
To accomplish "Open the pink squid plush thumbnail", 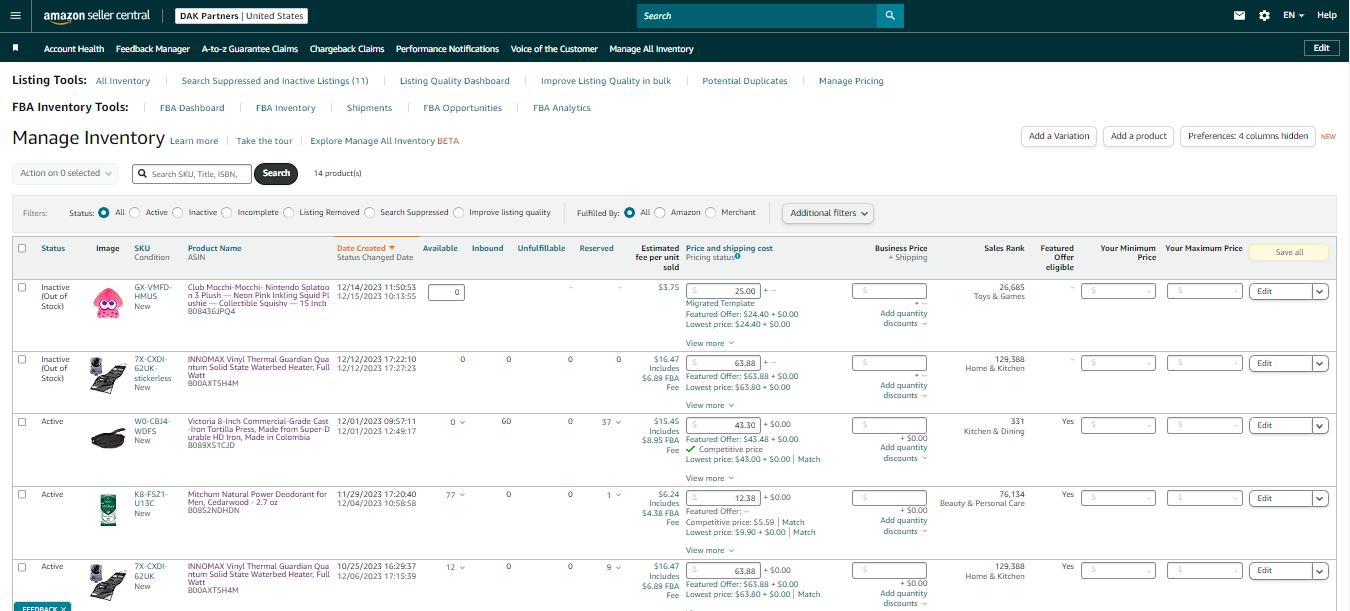I will point(107,303).
